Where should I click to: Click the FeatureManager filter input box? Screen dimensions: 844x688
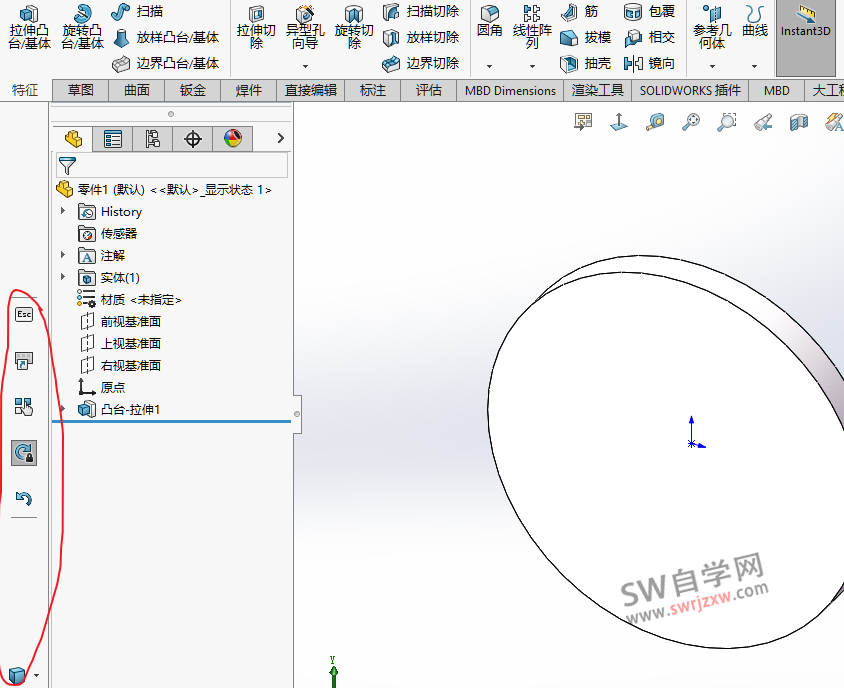(175, 164)
